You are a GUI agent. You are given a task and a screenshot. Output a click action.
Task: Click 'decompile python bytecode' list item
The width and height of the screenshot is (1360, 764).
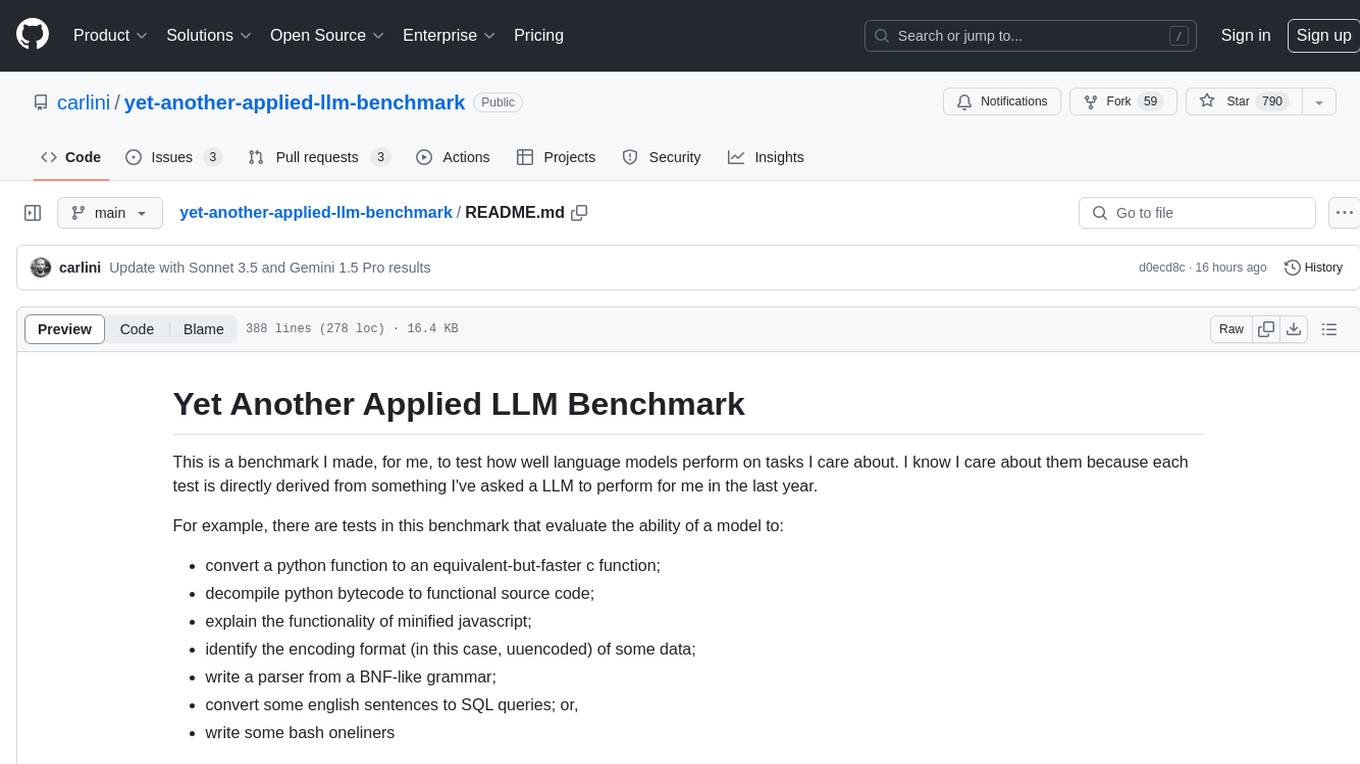pyautogui.click(x=400, y=593)
